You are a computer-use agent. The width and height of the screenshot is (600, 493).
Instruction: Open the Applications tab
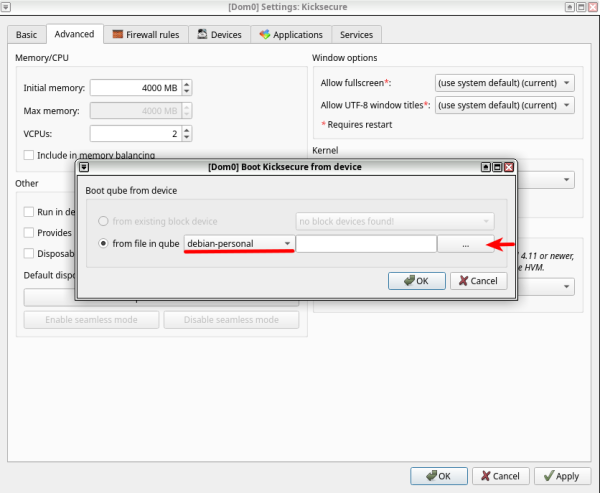[x=291, y=34]
